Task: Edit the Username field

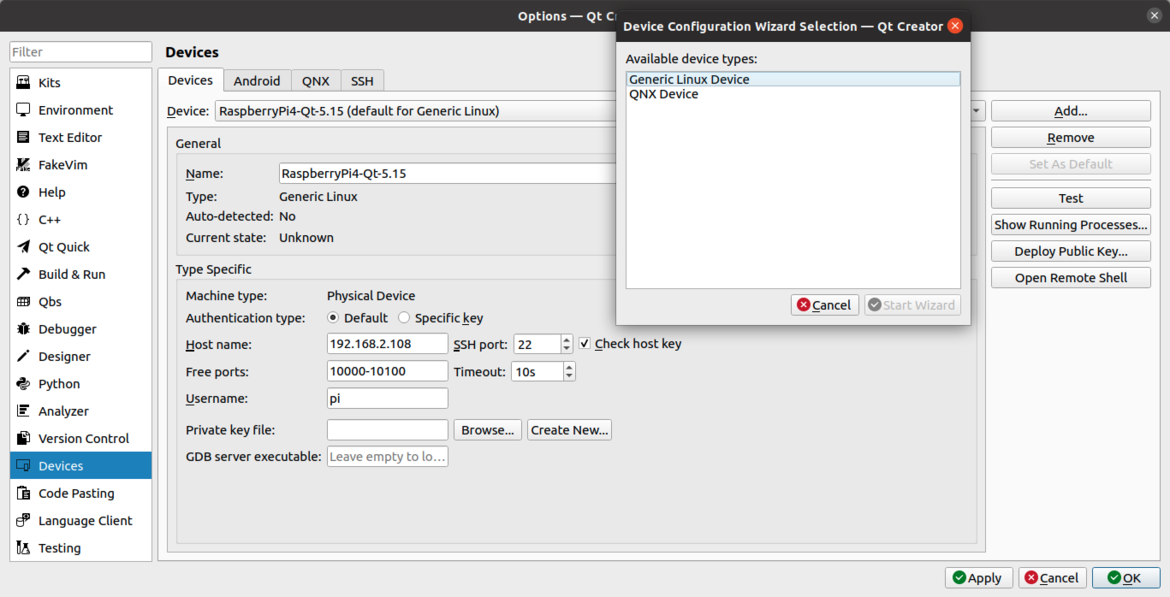Action: pos(387,398)
